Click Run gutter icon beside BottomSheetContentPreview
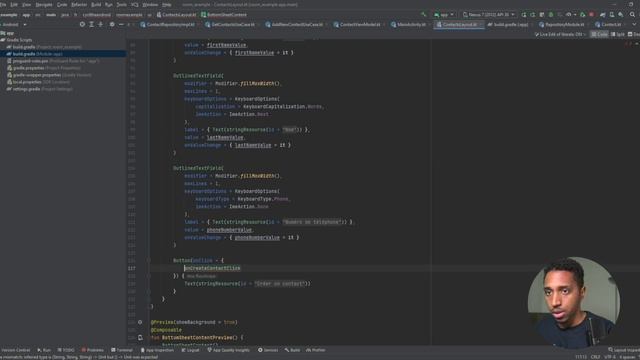The height and width of the screenshot is (360, 640). tap(140, 338)
